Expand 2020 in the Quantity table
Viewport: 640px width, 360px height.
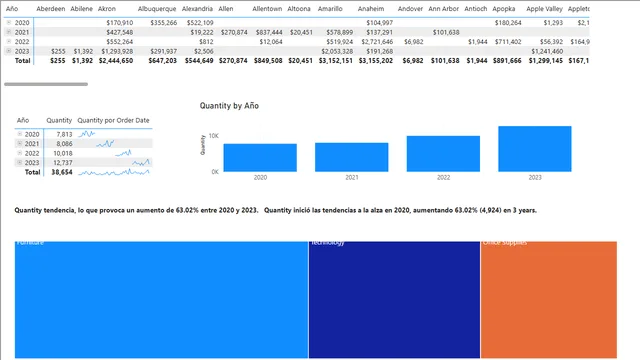(x=20, y=134)
